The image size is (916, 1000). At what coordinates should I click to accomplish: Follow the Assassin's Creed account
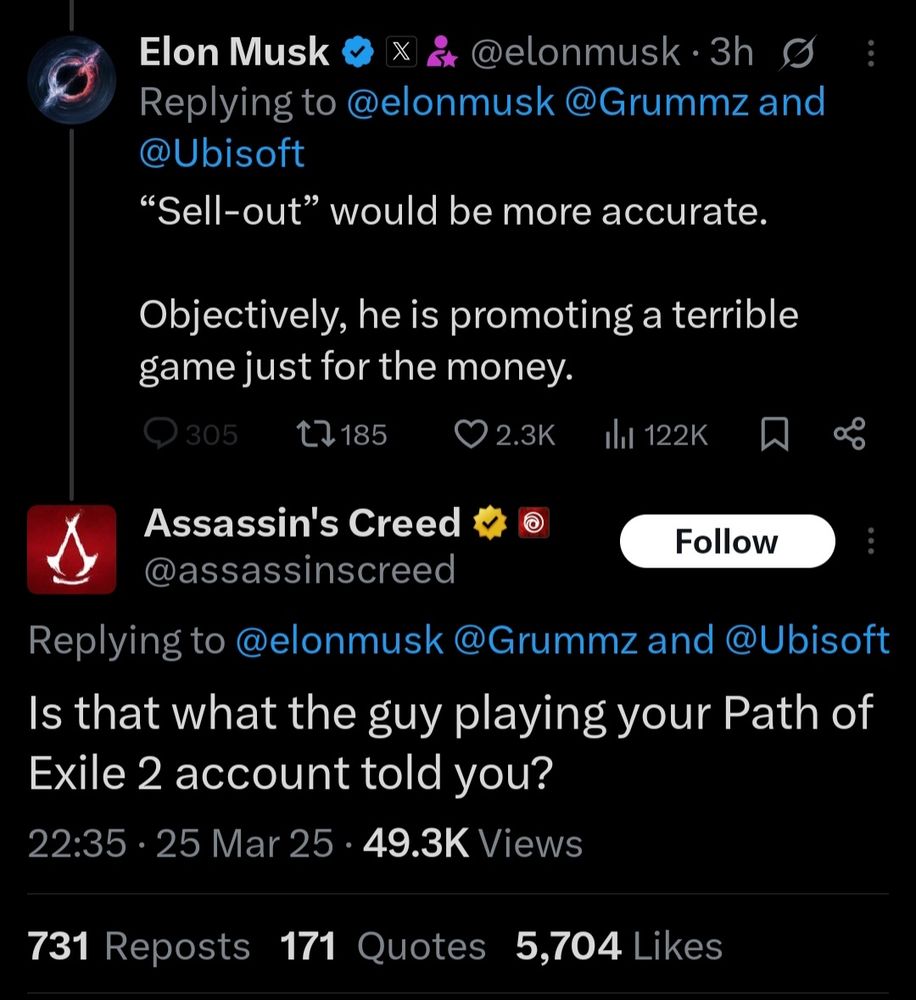point(727,541)
